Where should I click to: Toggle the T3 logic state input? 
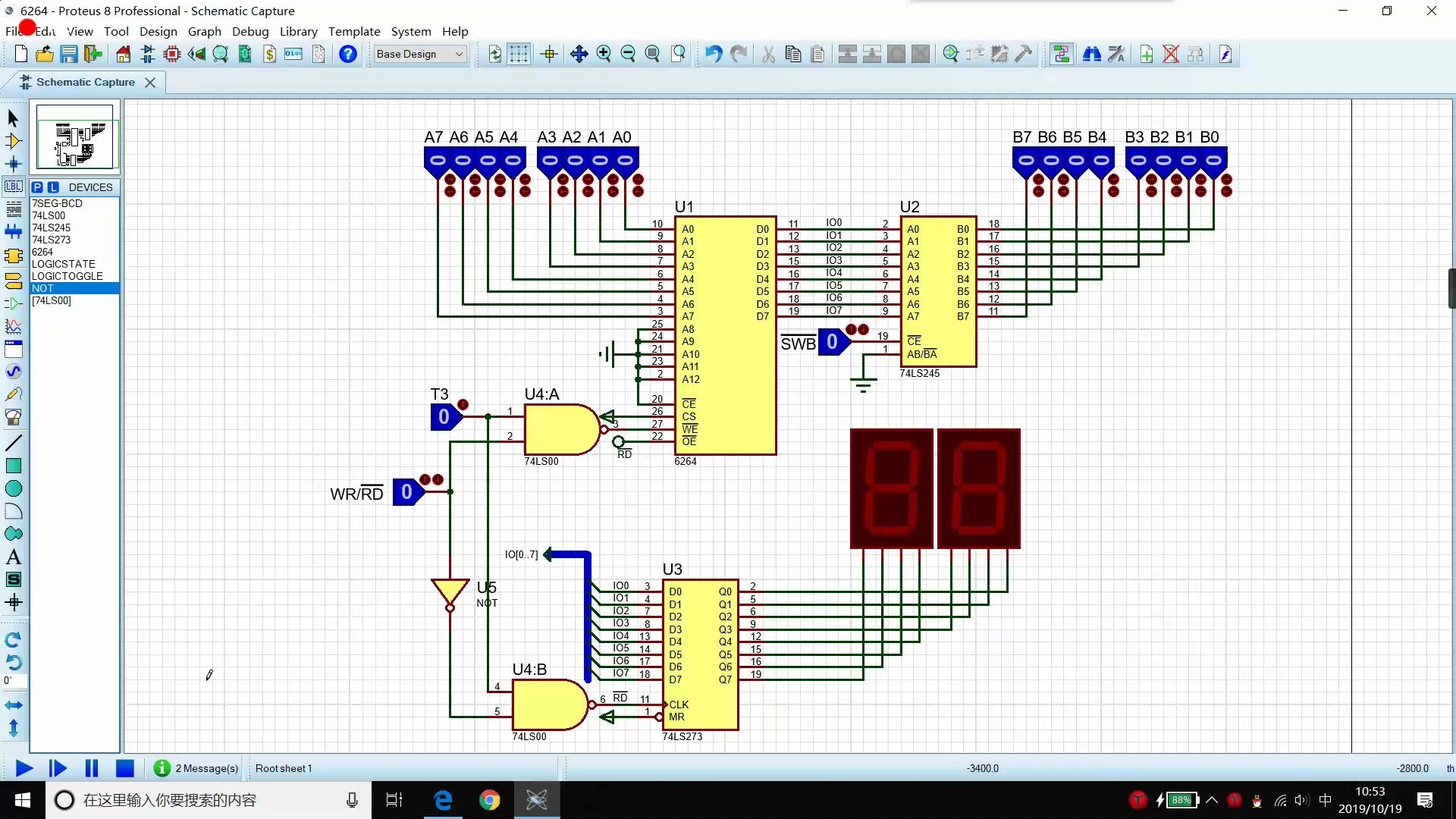(x=444, y=417)
